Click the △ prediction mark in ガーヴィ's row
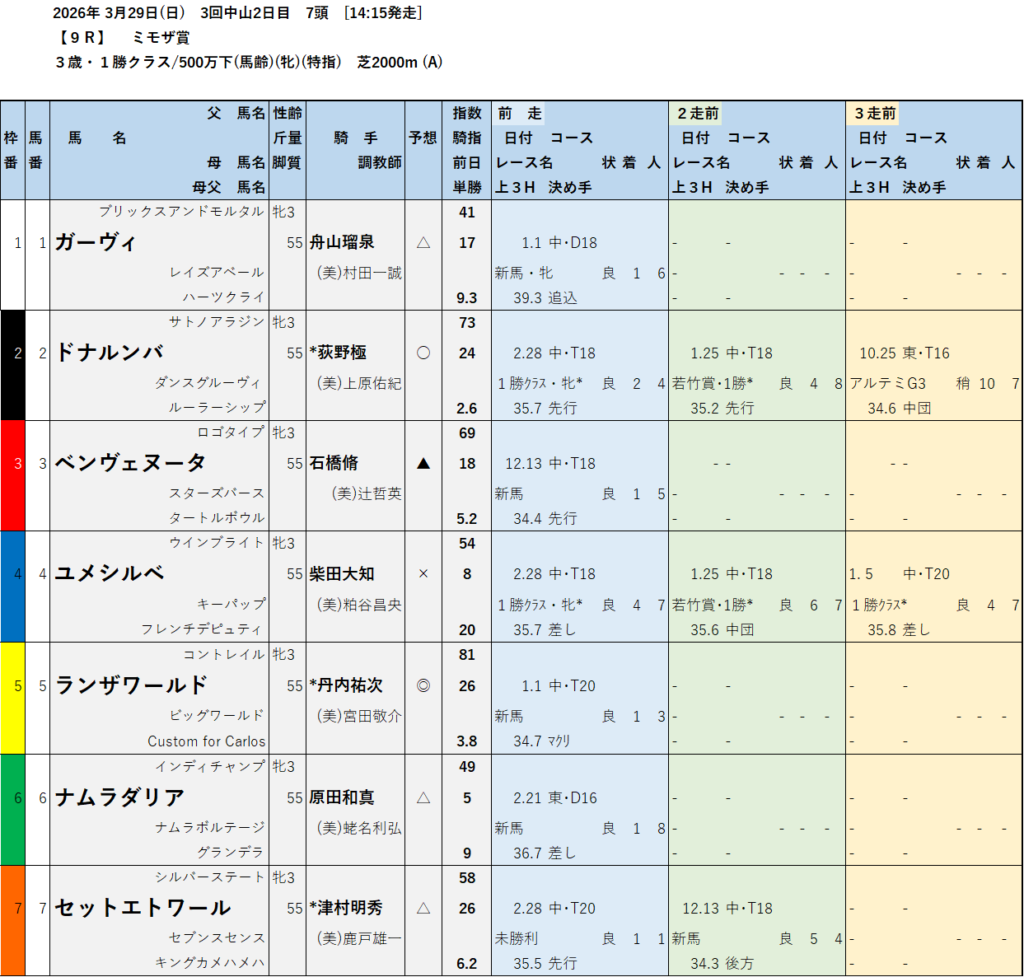The height and width of the screenshot is (977, 1024). 423,242
